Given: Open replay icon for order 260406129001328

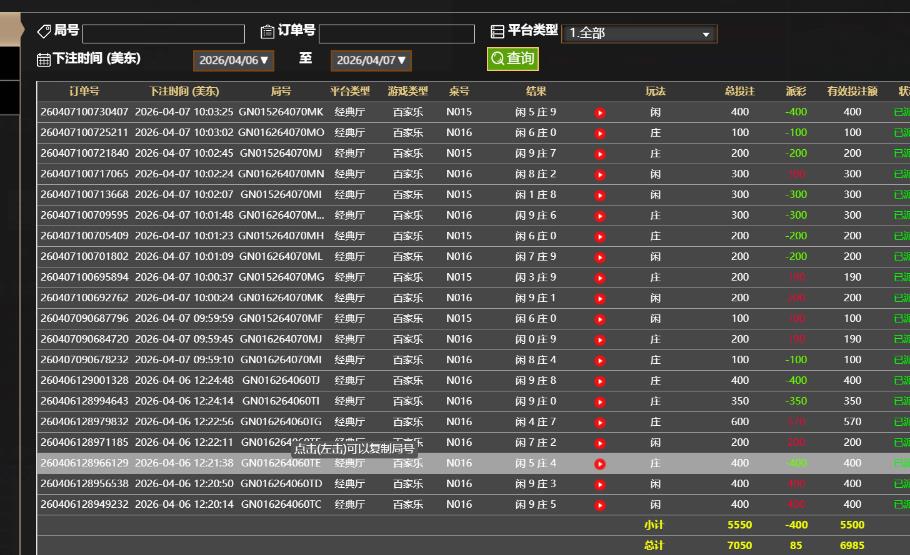Looking at the screenshot, I should 600,381.
